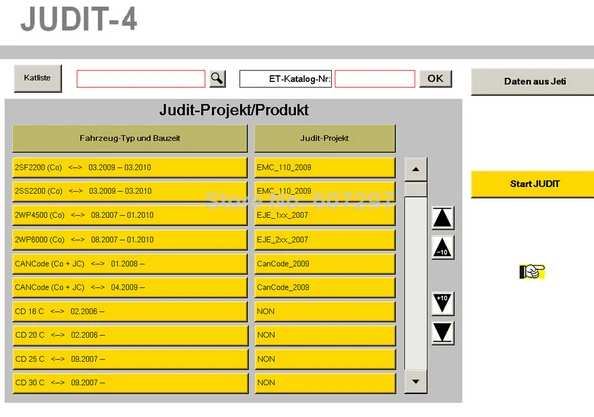Screen dimensions: 594x417
Task: Select project EJE_2xx_2007
Action: pos(325,239)
